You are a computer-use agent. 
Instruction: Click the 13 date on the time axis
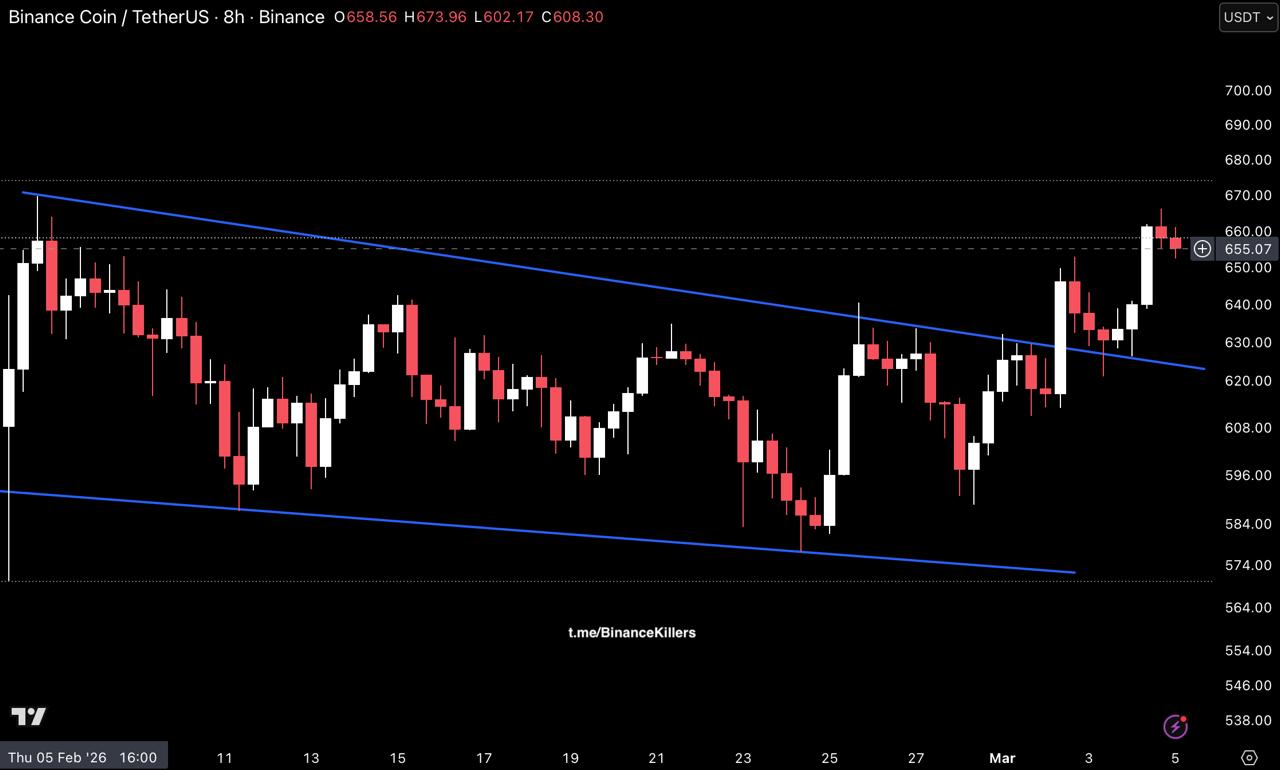[311, 758]
